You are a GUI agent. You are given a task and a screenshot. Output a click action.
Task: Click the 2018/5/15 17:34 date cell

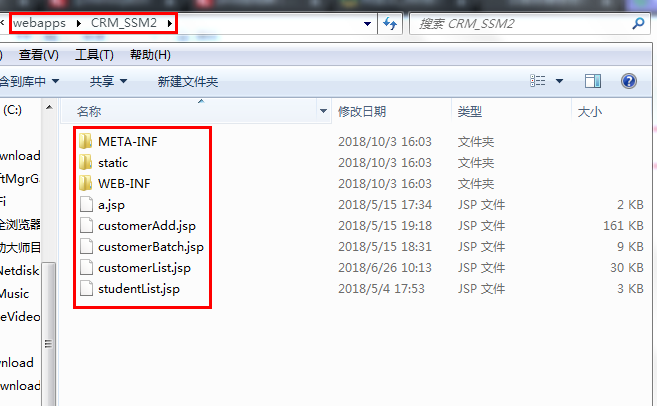[x=385, y=204]
